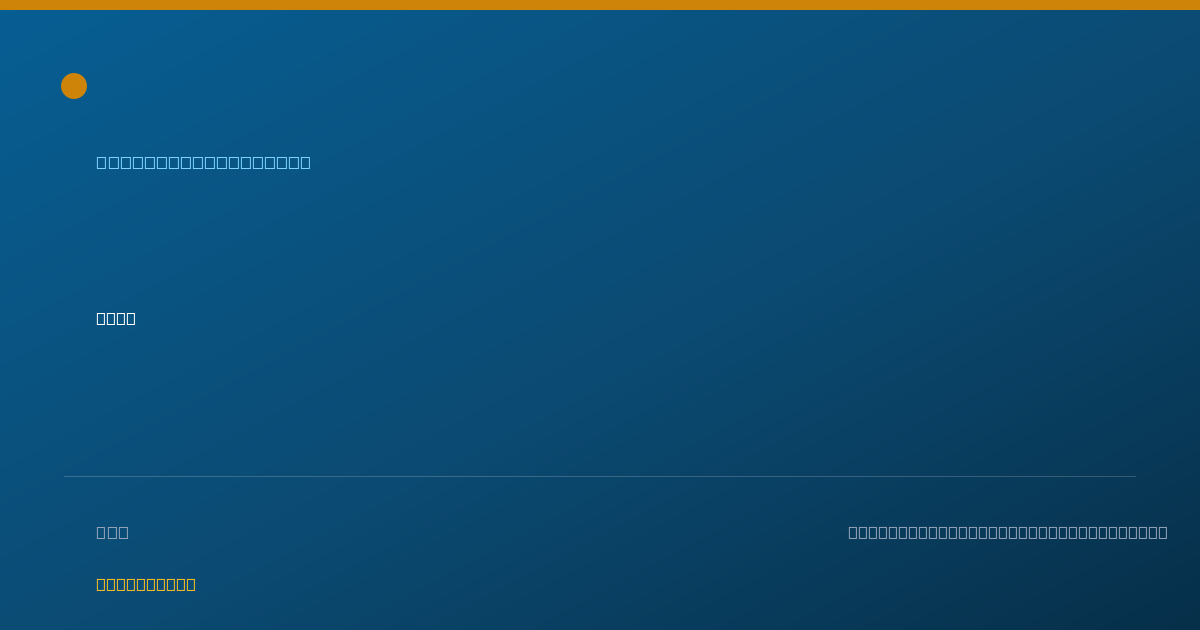Viewport: 1200px width, 630px height.
Task: Click the white heading in the middle left
Action: click(116, 318)
